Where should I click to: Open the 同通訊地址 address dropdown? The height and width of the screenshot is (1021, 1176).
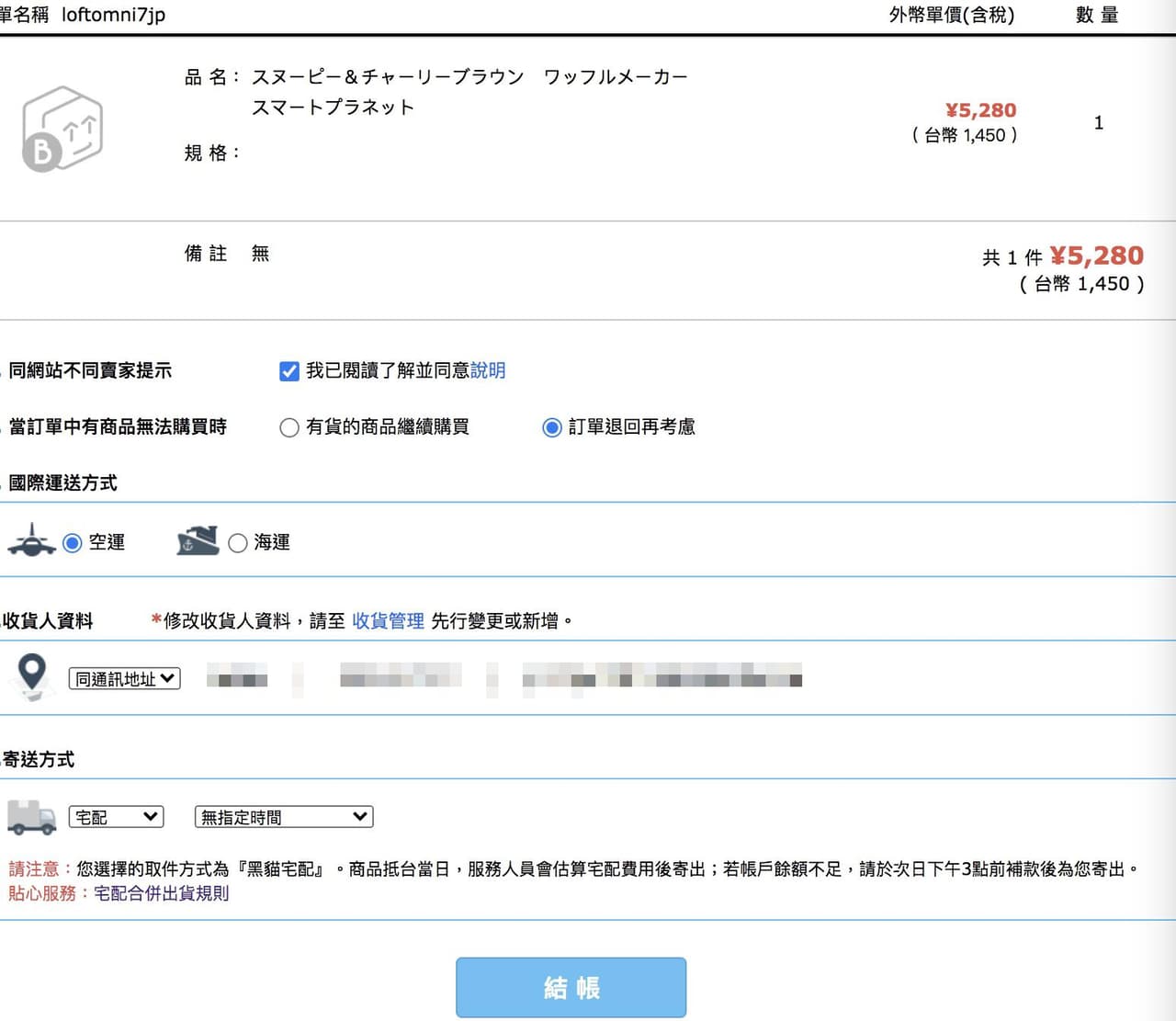pos(125,679)
